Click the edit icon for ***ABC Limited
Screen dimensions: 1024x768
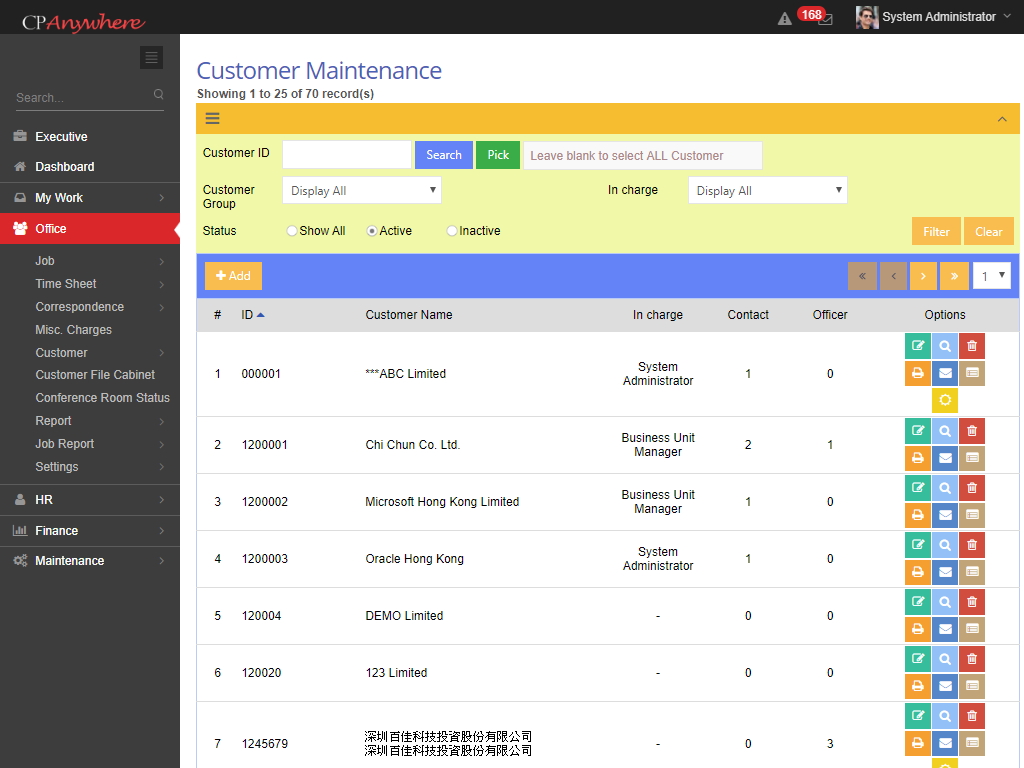pyautogui.click(x=918, y=346)
